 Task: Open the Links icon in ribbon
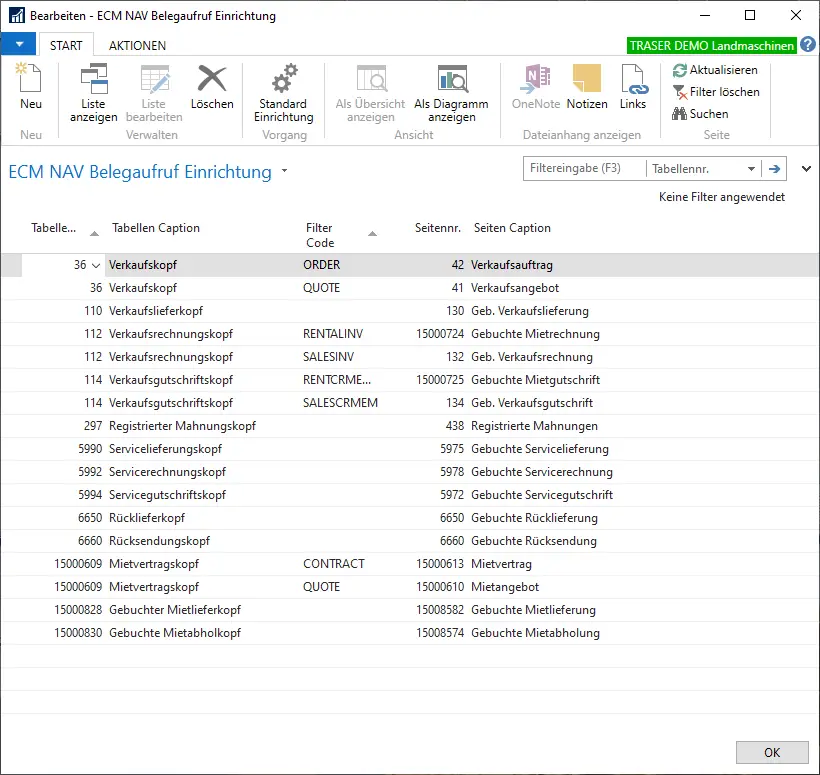point(633,87)
